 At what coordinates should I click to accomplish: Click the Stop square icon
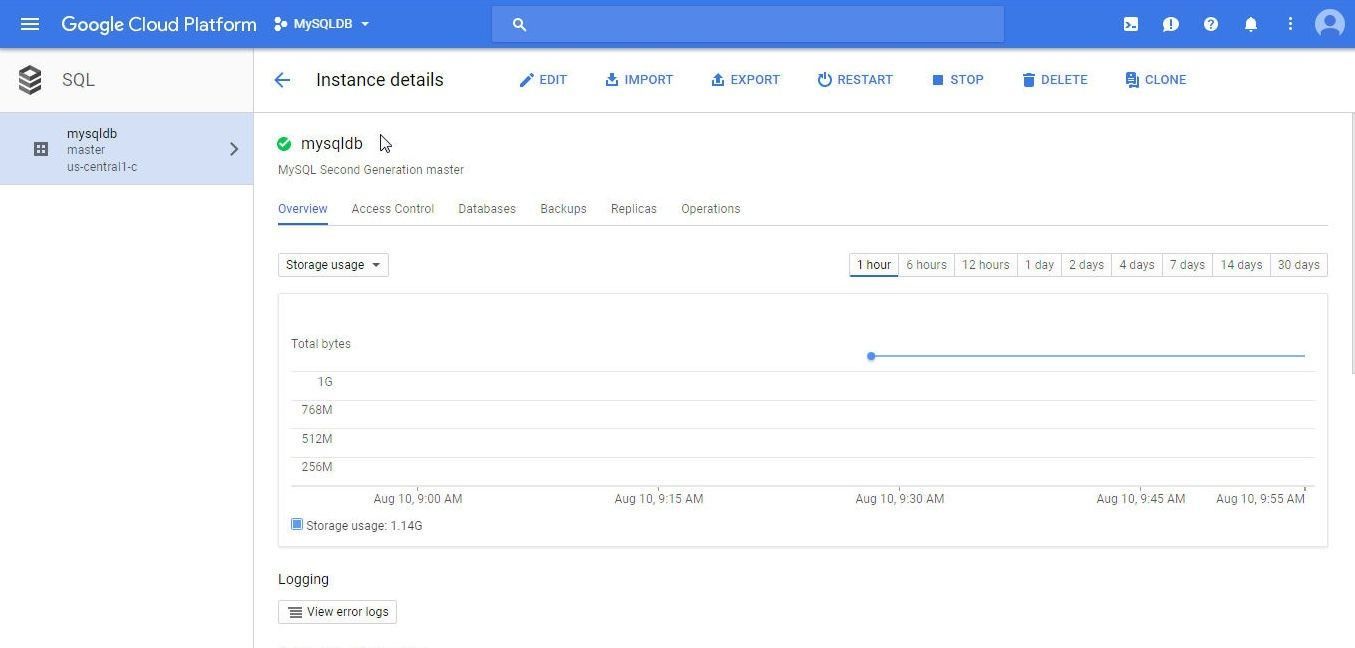pos(937,80)
